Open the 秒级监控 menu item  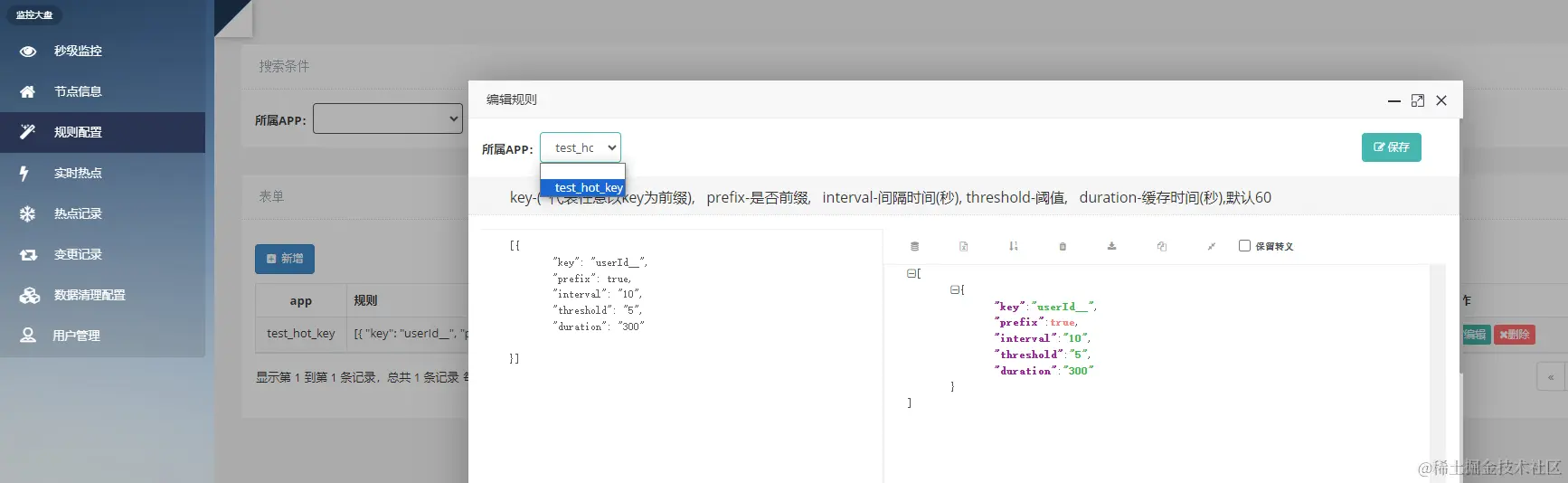102,51
